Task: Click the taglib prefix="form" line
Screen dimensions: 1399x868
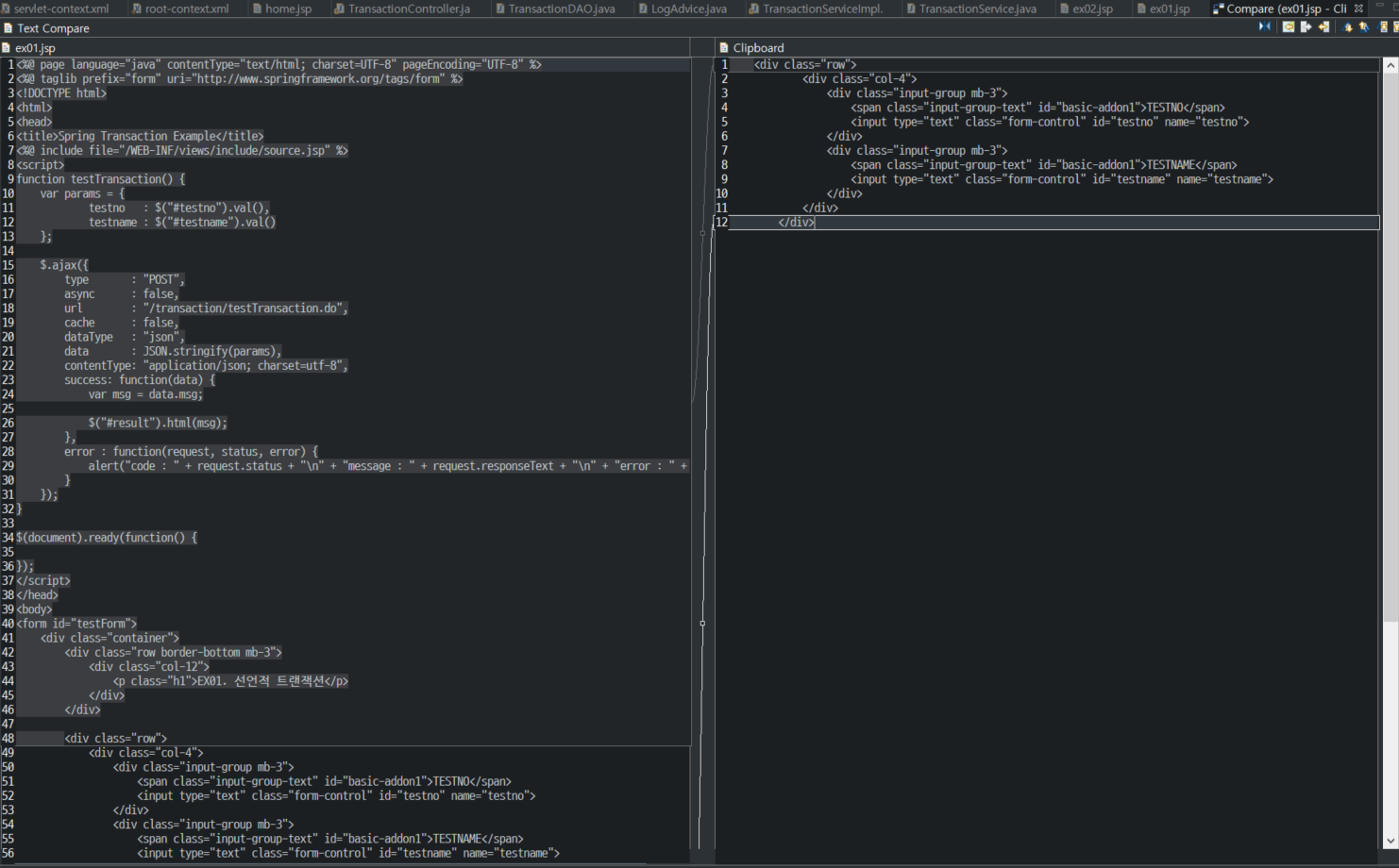Action: (240, 79)
